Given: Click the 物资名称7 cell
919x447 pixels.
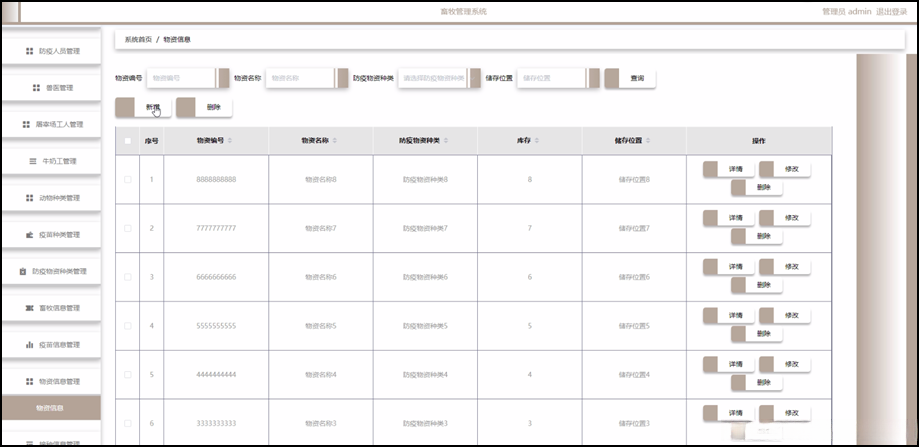Looking at the screenshot, I should pos(321,228).
